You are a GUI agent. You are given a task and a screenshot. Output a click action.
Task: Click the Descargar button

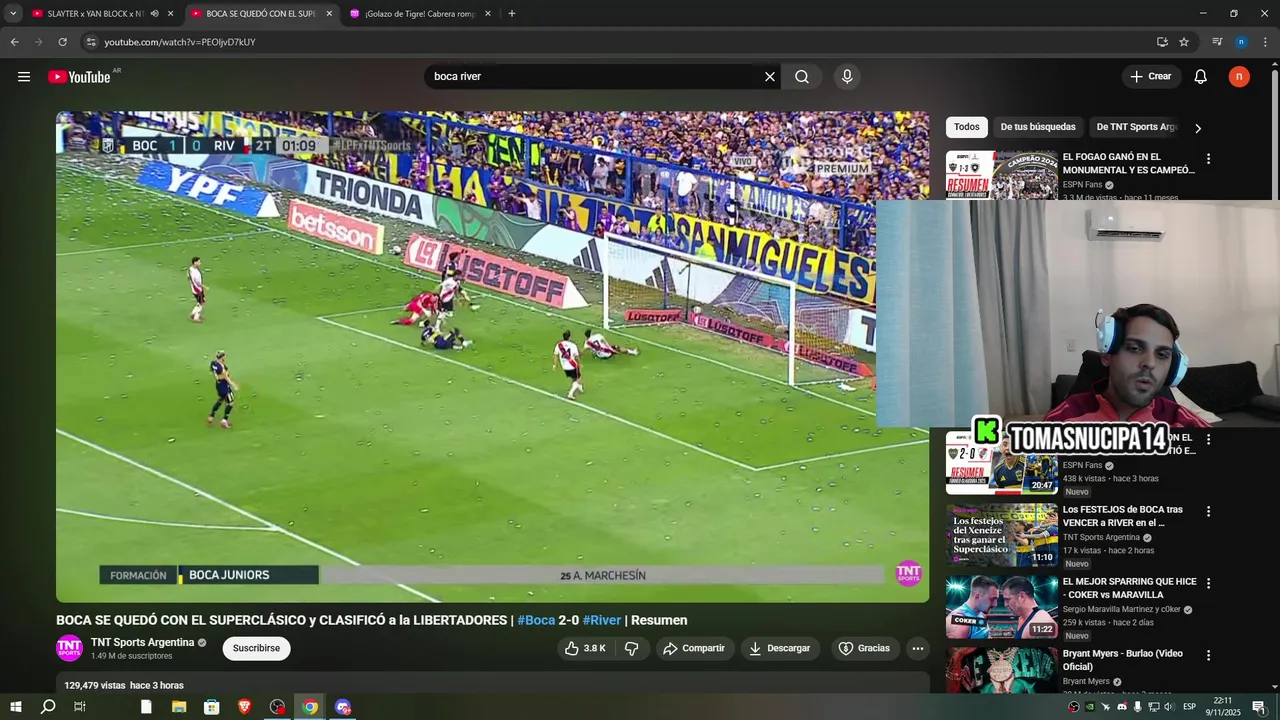(x=780, y=648)
